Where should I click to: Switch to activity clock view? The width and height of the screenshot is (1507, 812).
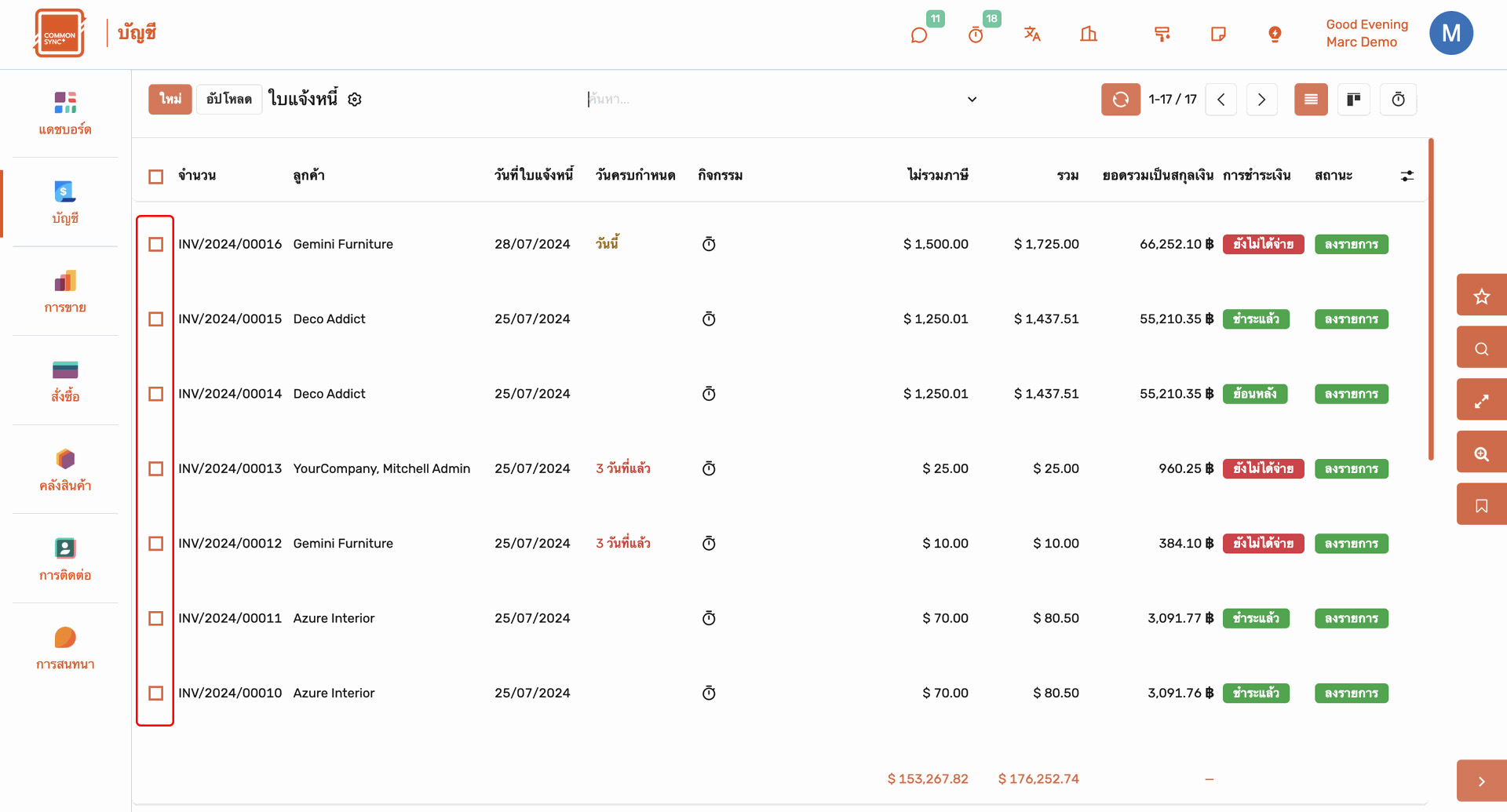(x=1398, y=100)
